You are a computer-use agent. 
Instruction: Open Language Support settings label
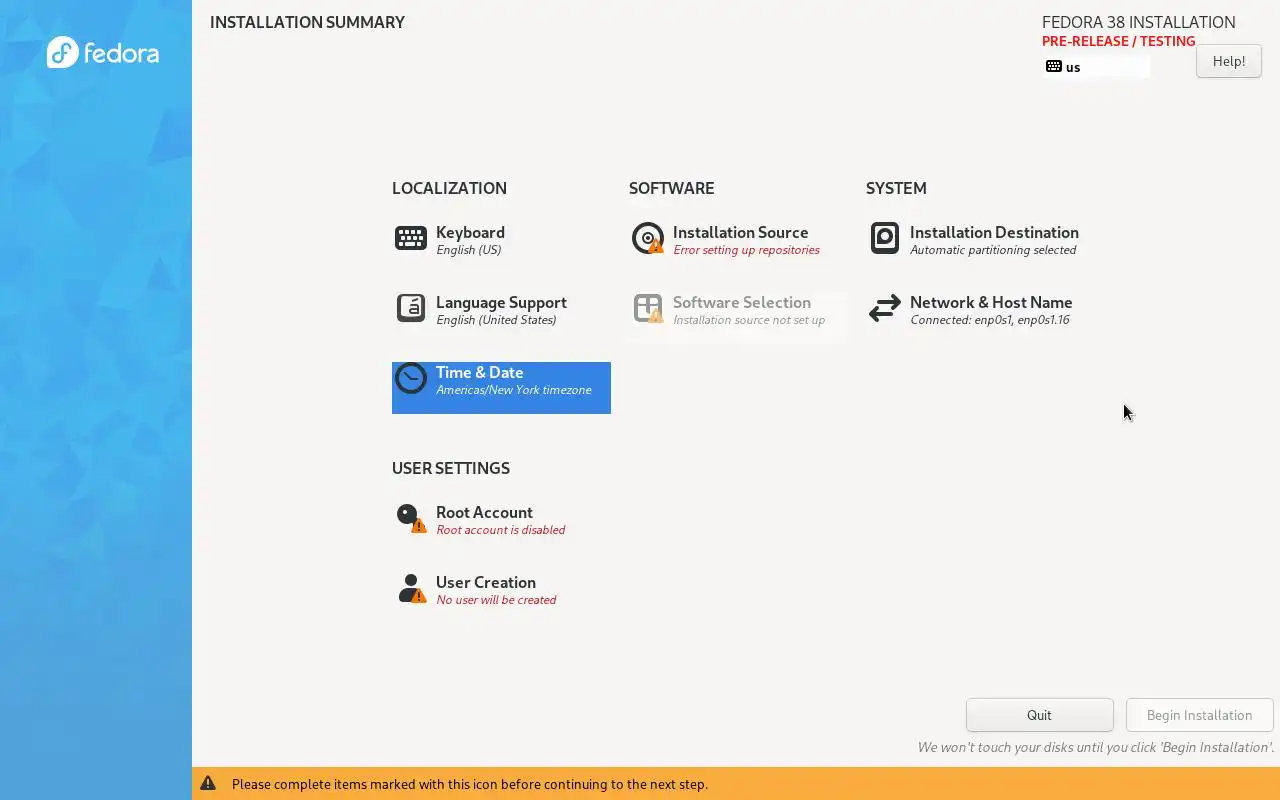point(501,302)
